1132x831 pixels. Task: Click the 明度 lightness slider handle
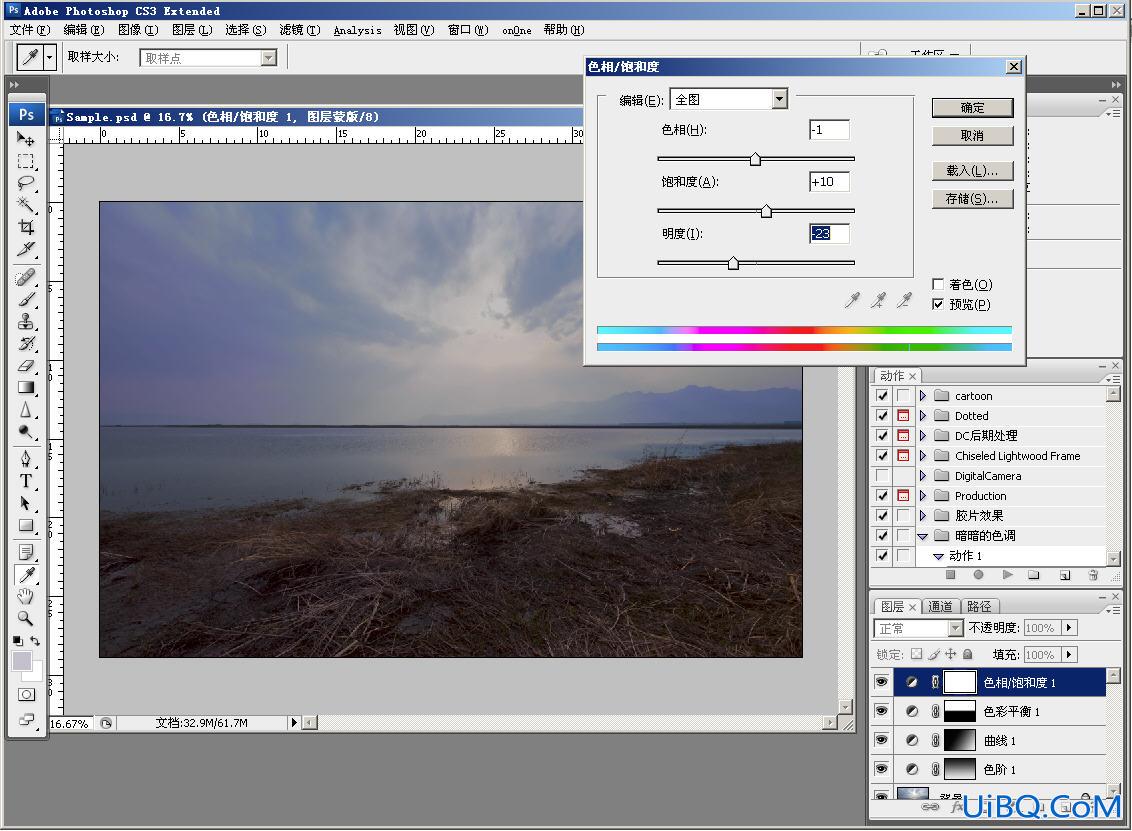click(x=733, y=264)
